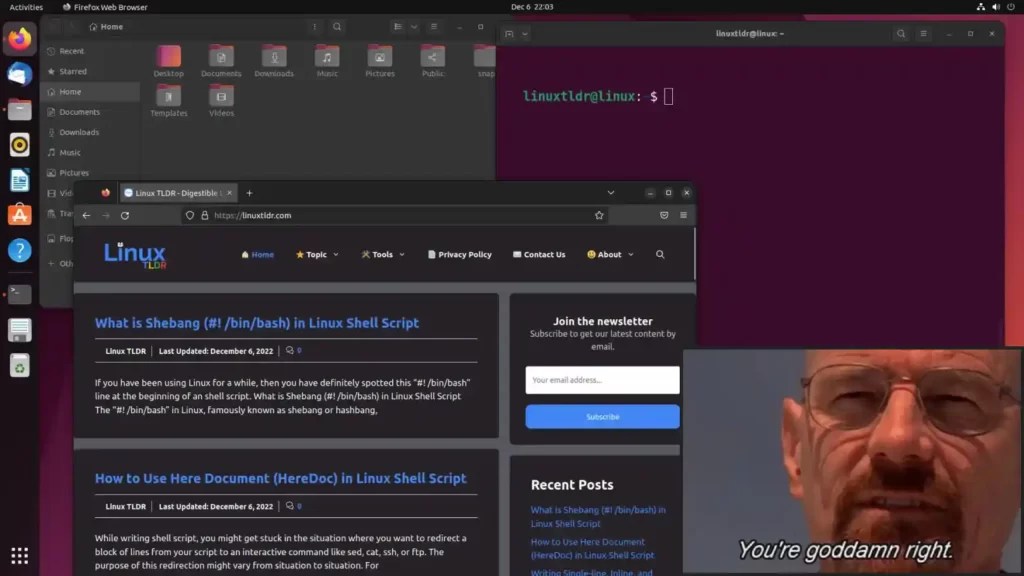The width and height of the screenshot is (1024, 576).
Task: Click the terminal window search icon
Action: pyautogui.click(x=901, y=33)
